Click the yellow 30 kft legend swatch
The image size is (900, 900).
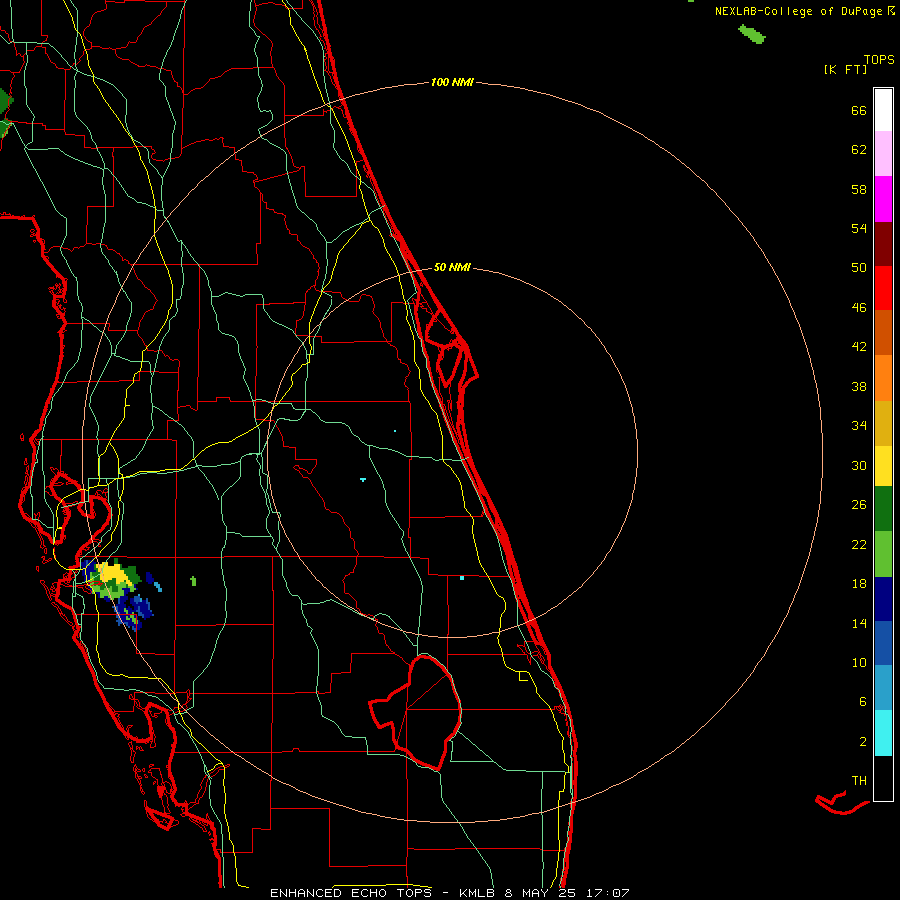883,465
